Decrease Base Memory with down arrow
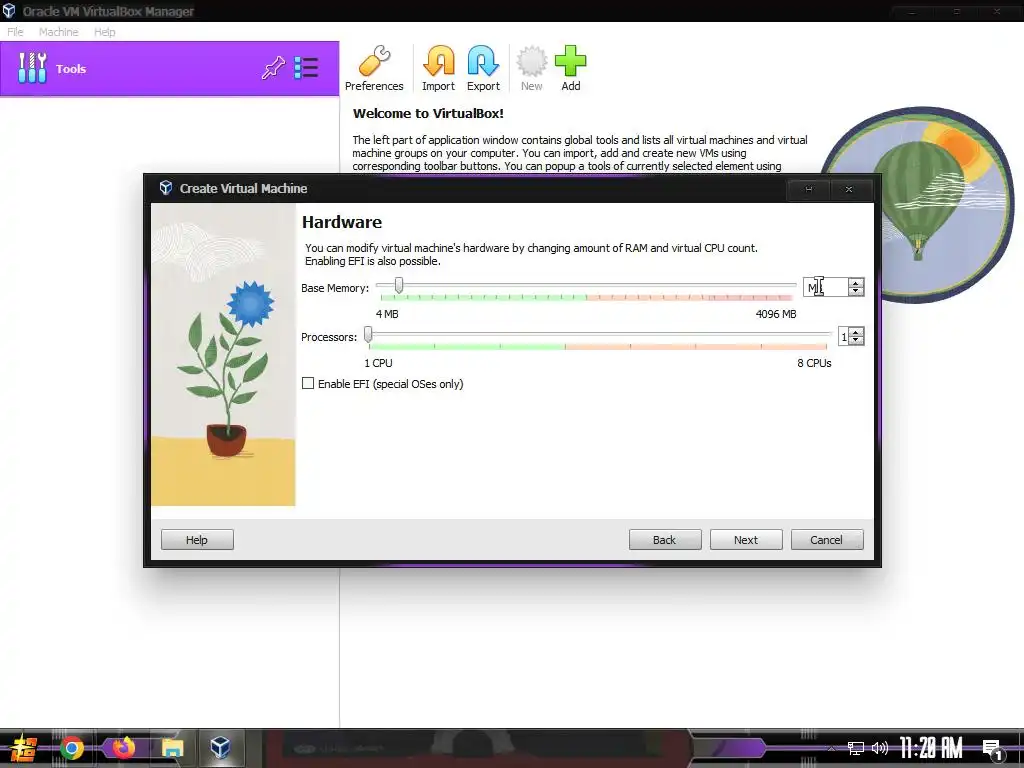 click(856, 291)
